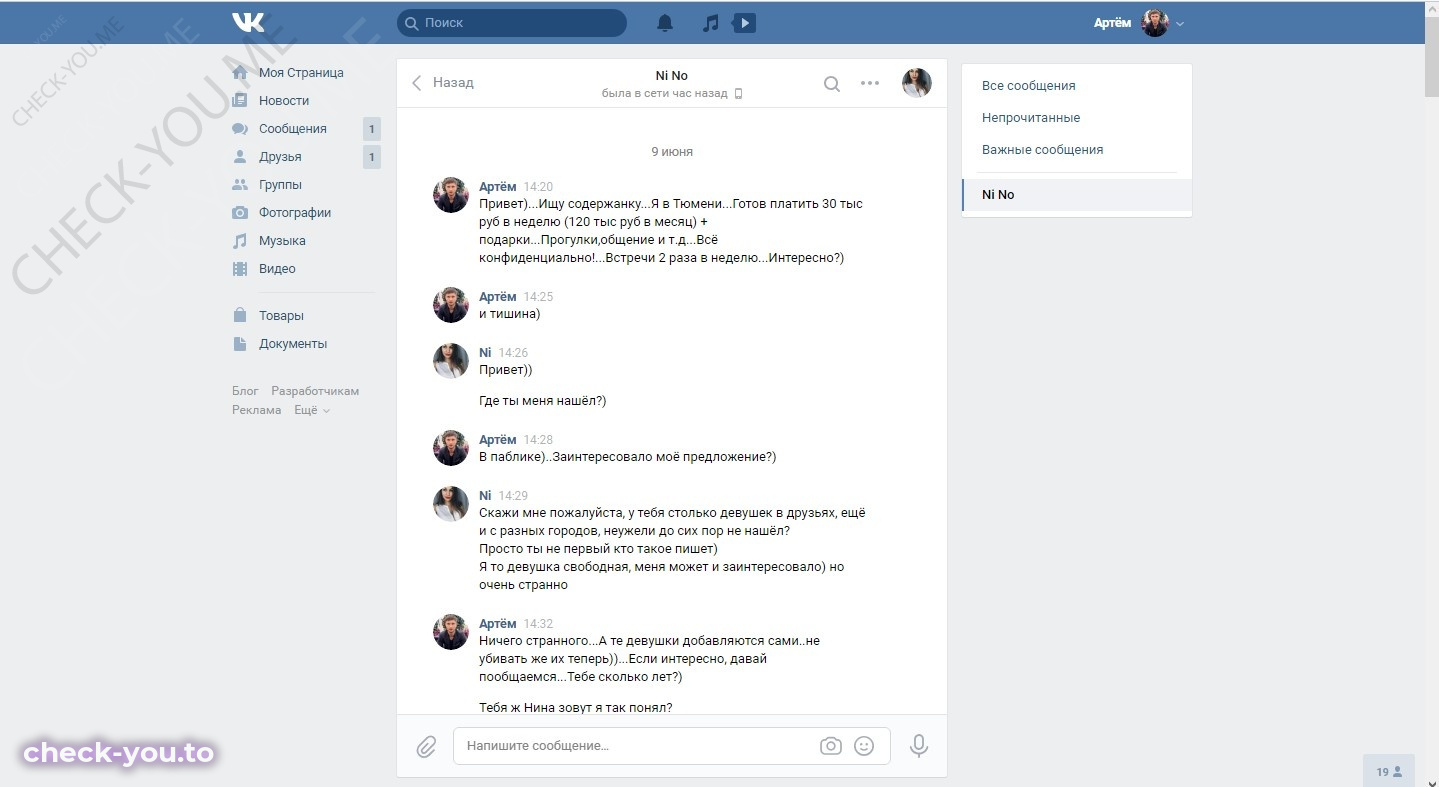Click the 9 июня date separator

(x=672, y=152)
